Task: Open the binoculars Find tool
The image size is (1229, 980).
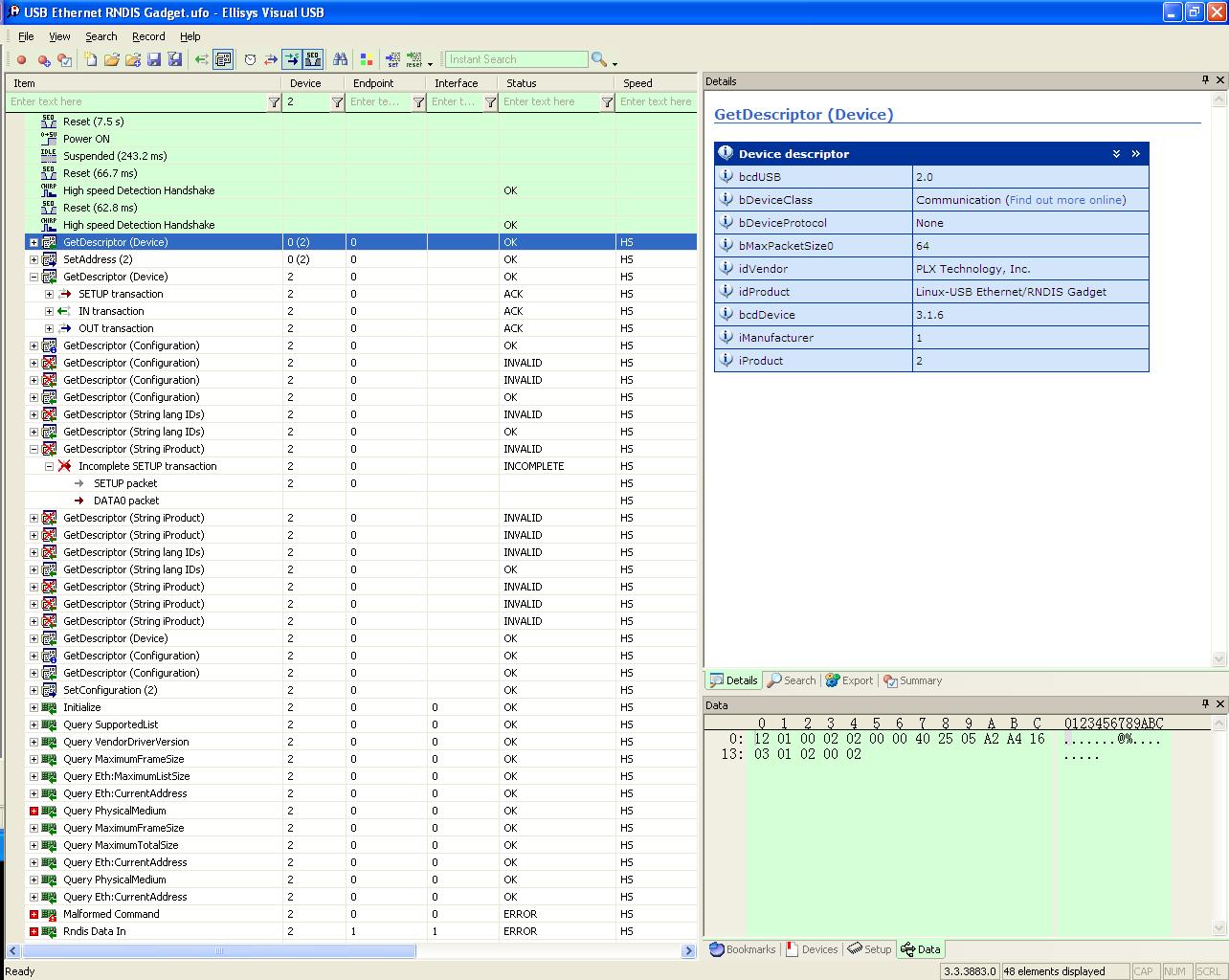Action: [x=340, y=59]
